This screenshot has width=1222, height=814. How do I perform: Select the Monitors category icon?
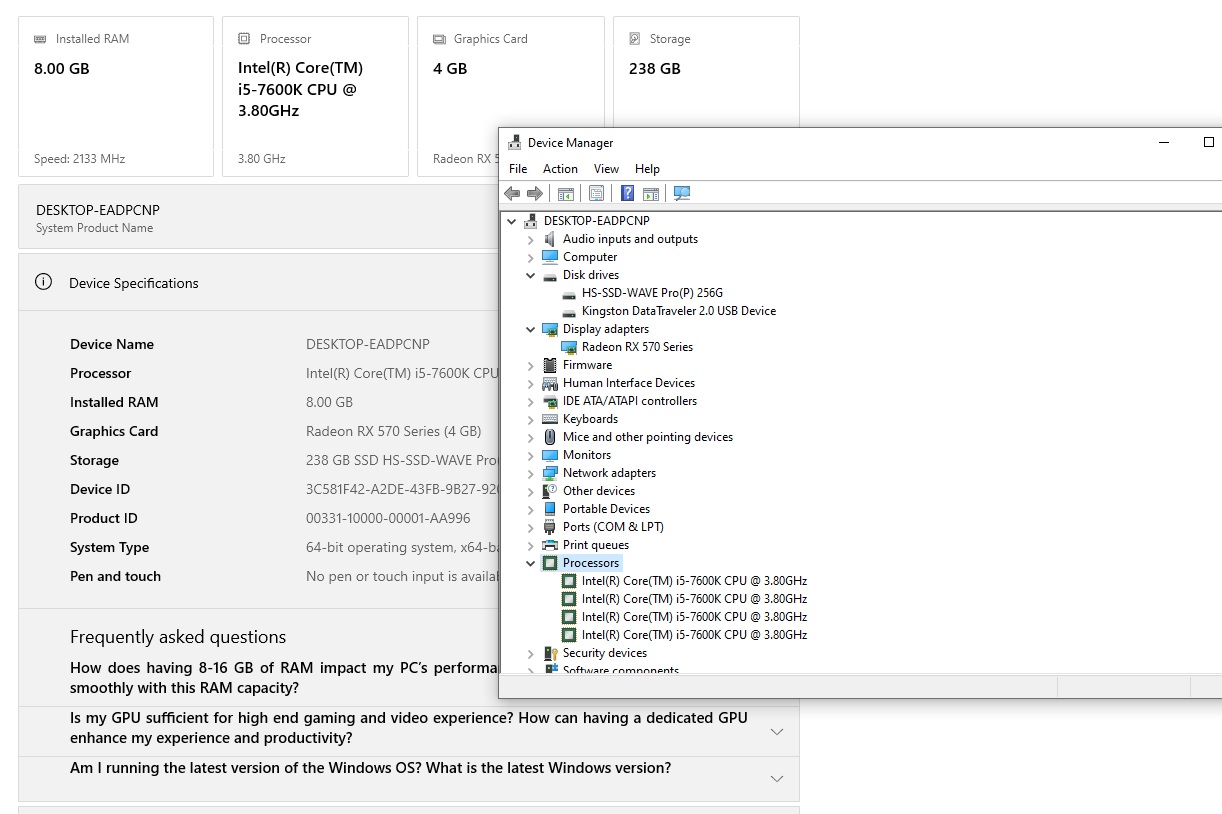550,455
